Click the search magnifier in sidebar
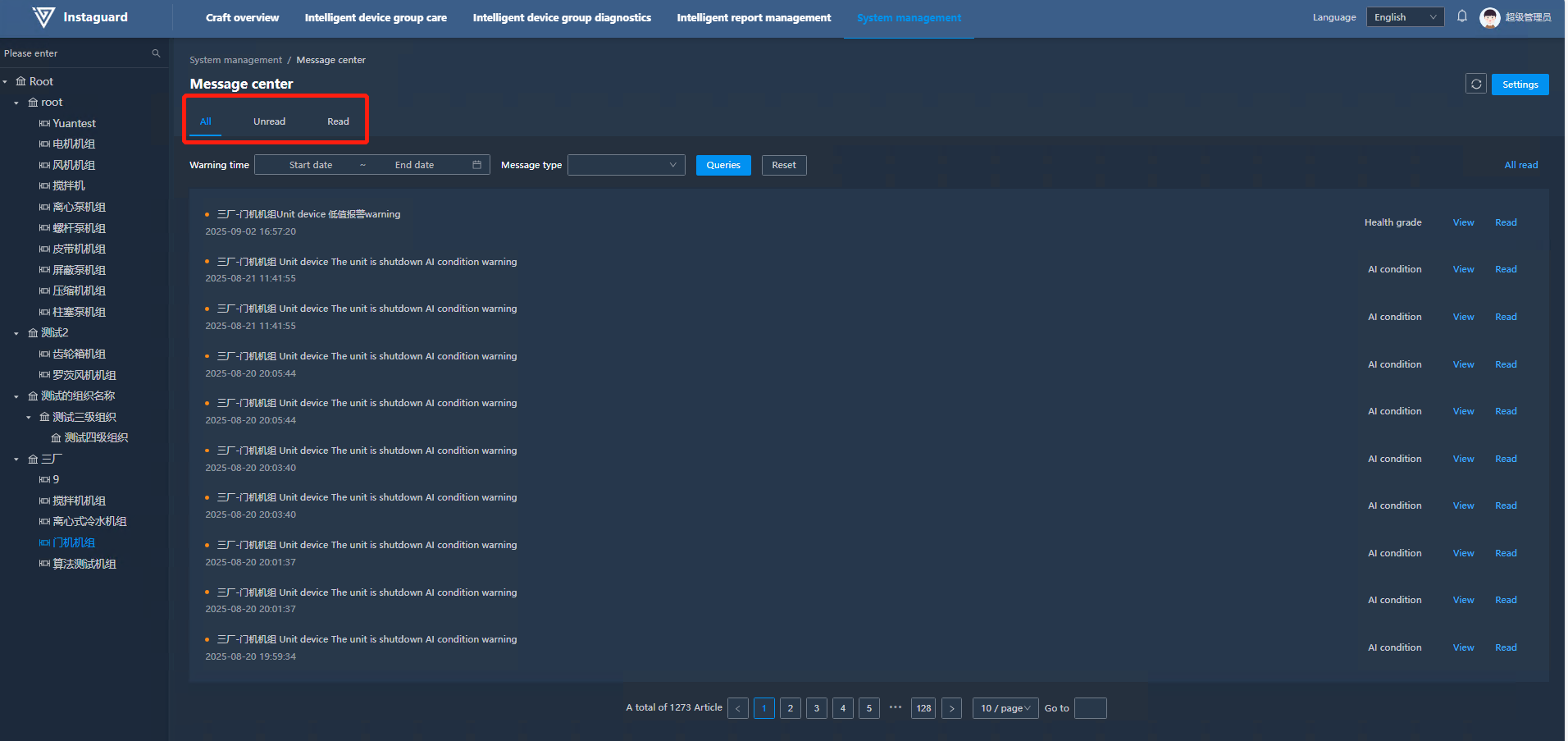Viewport: 1568px width, 741px height. [156, 53]
